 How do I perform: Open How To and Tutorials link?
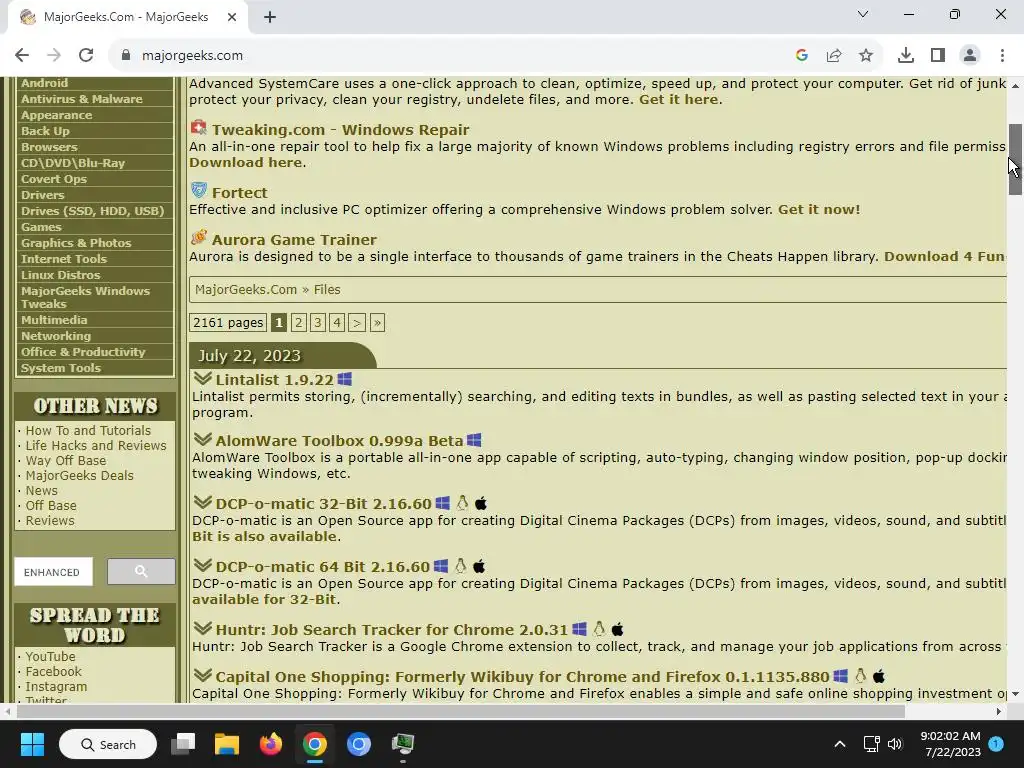88,430
